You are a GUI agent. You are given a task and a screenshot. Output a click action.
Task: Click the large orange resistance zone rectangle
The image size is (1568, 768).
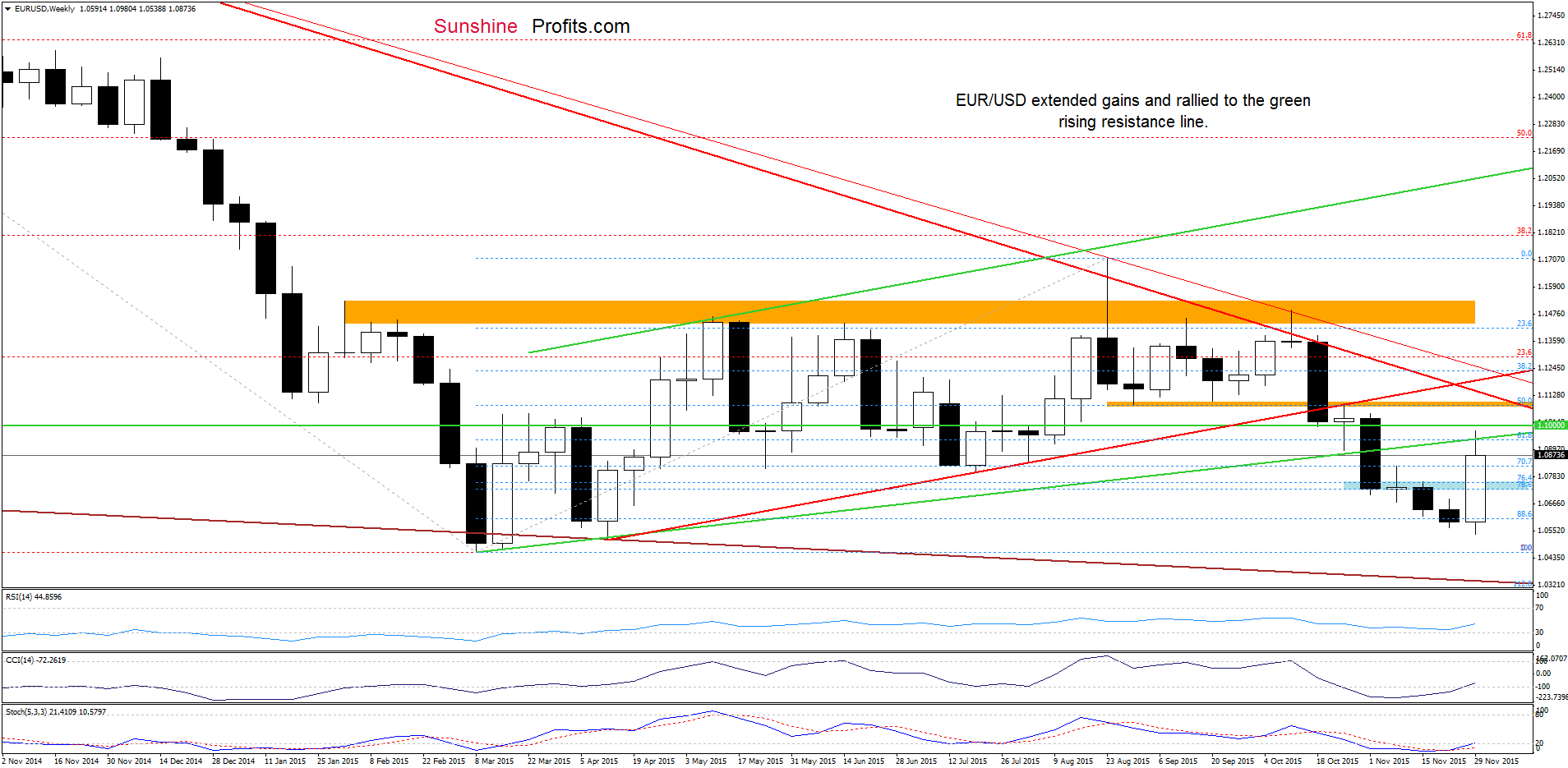pos(910,312)
